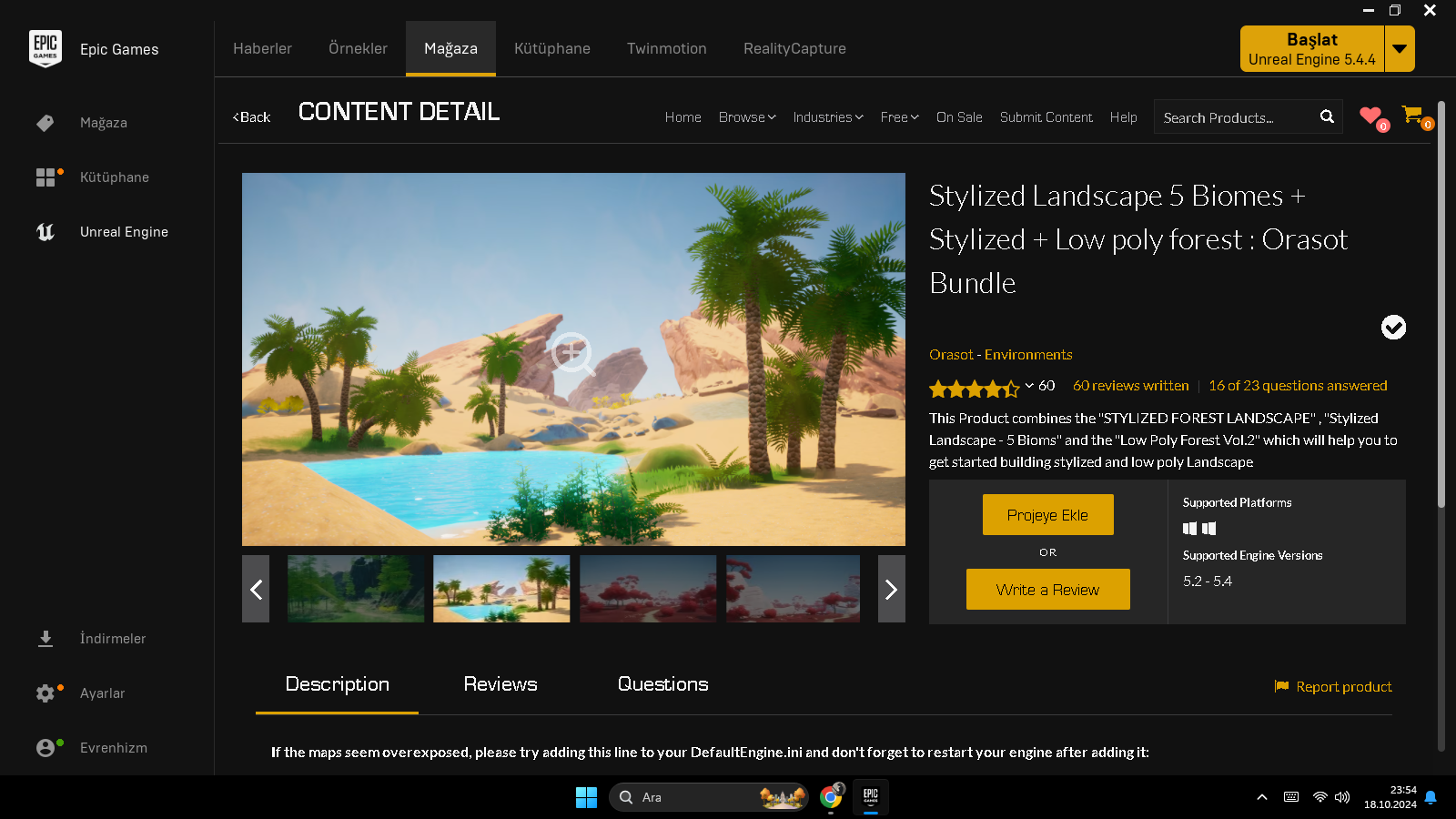The image size is (1456, 819).
Task: Click the taskbar Ara search box
Action: point(708,797)
